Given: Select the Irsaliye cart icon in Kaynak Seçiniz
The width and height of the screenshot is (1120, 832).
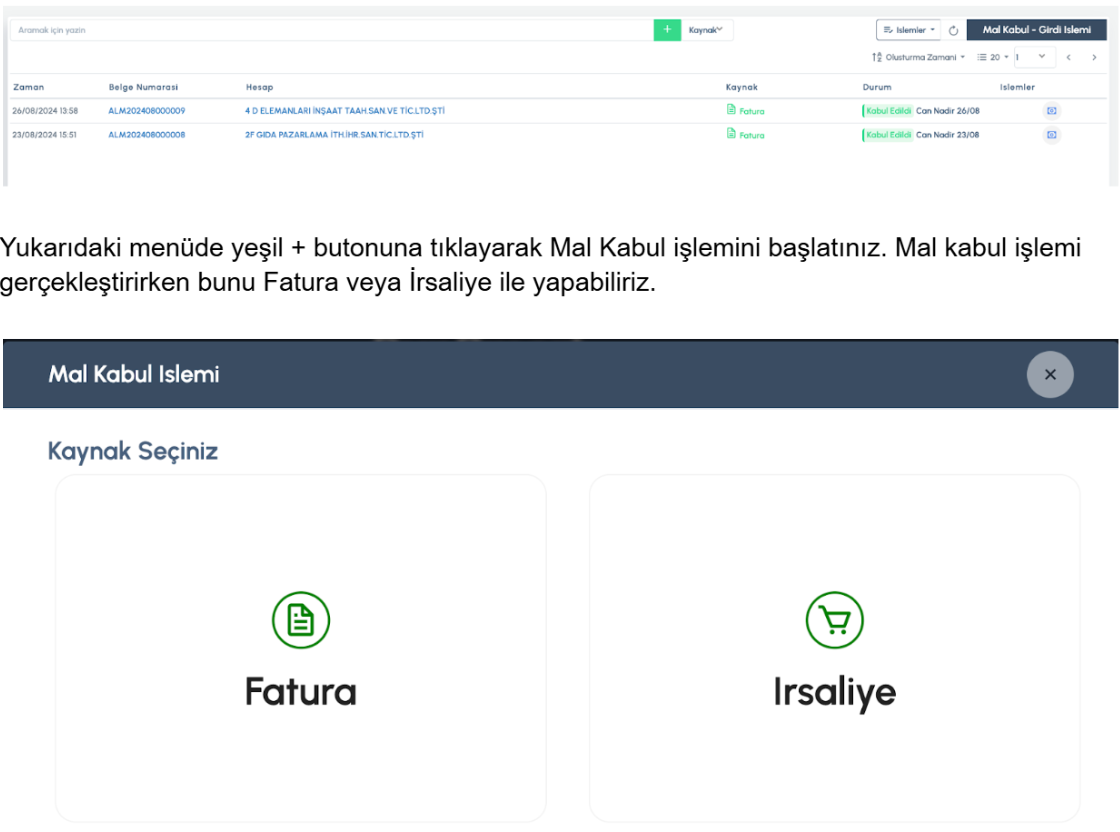Looking at the screenshot, I should pos(834,620).
